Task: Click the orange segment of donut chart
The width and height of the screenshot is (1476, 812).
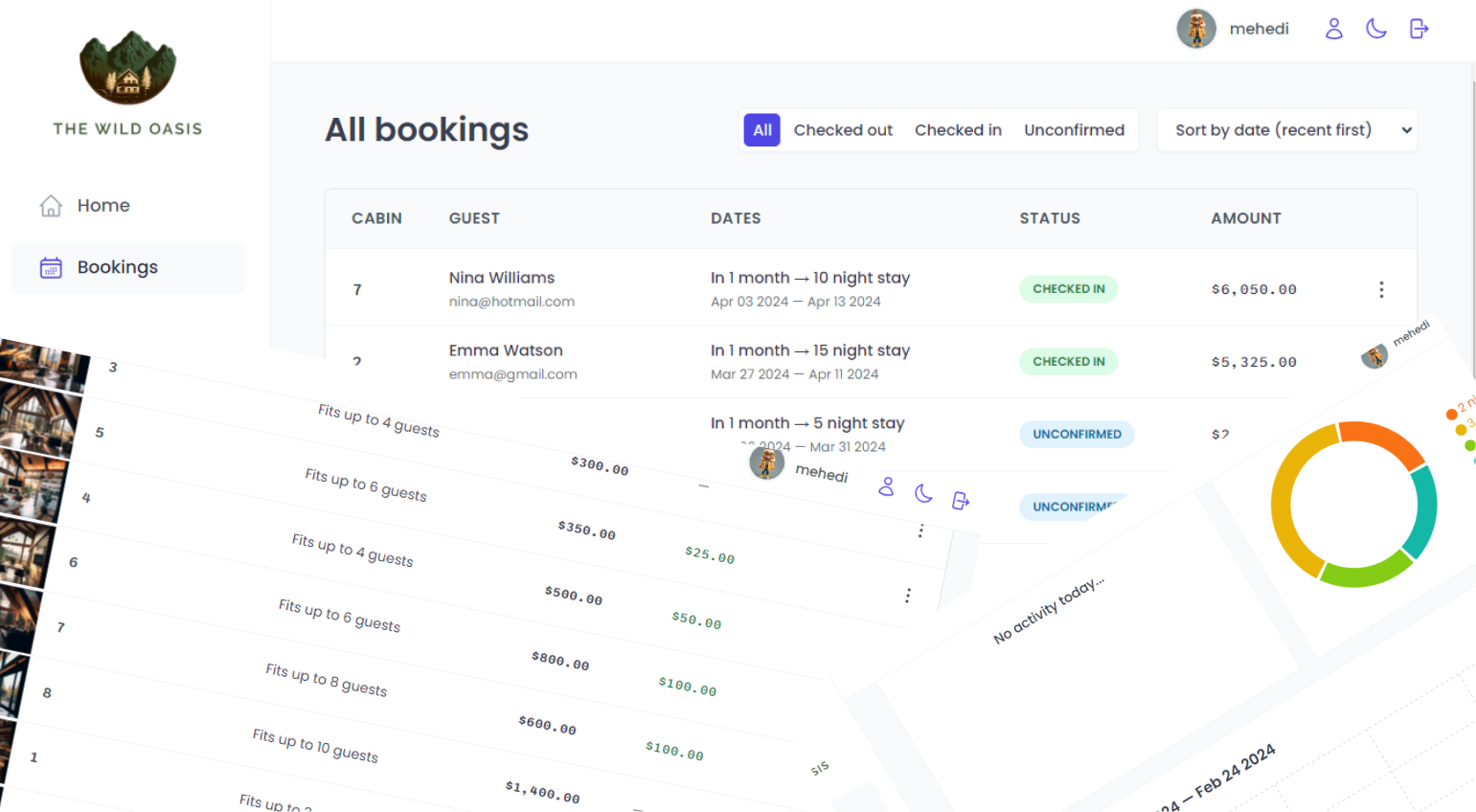Action: [x=1382, y=441]
